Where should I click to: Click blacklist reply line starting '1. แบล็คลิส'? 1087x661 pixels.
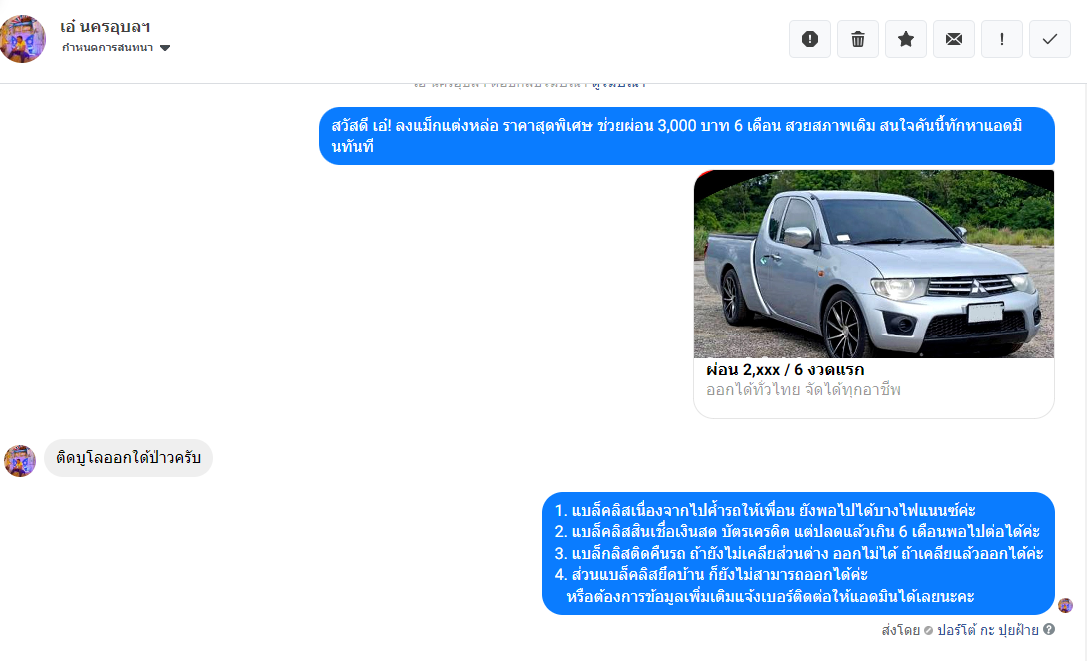tap(765, 510)
